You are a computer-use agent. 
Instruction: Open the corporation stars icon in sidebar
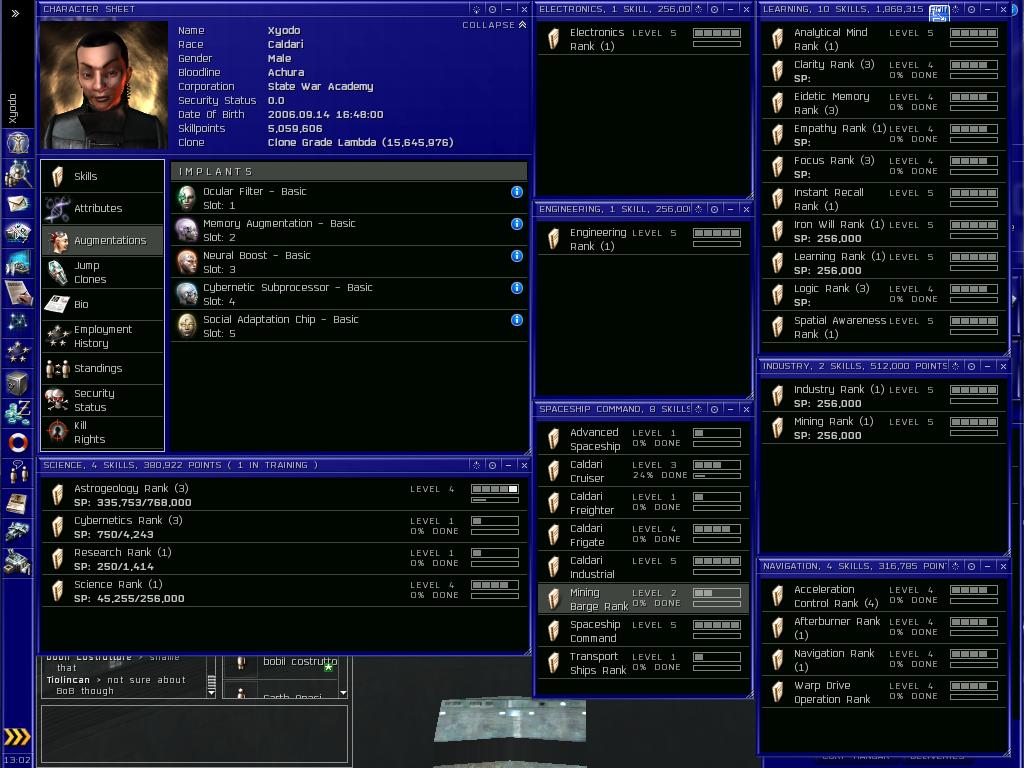[18, 353]
